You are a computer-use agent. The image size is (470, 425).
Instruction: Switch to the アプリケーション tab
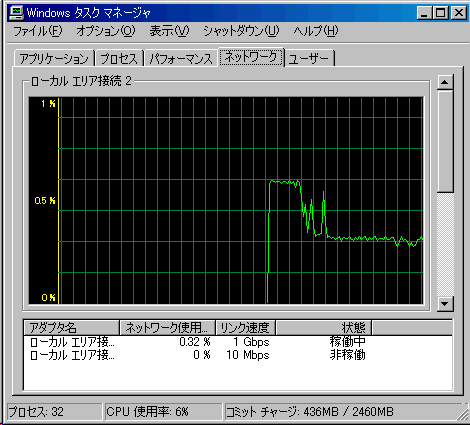point(54,59)
